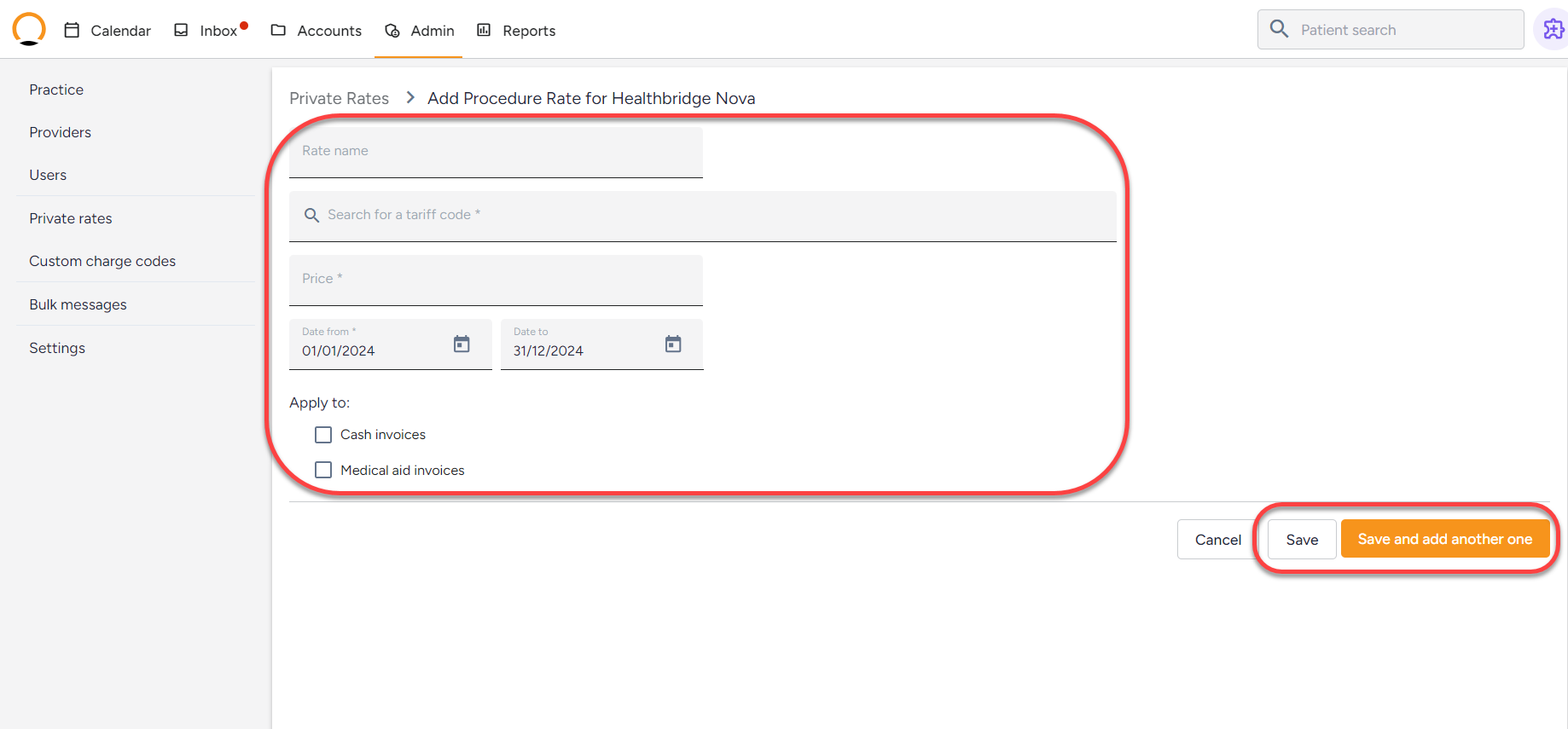Viewport: 1568px width, 729px height.
Task: Click the Patient search box
Action: 1391,30
